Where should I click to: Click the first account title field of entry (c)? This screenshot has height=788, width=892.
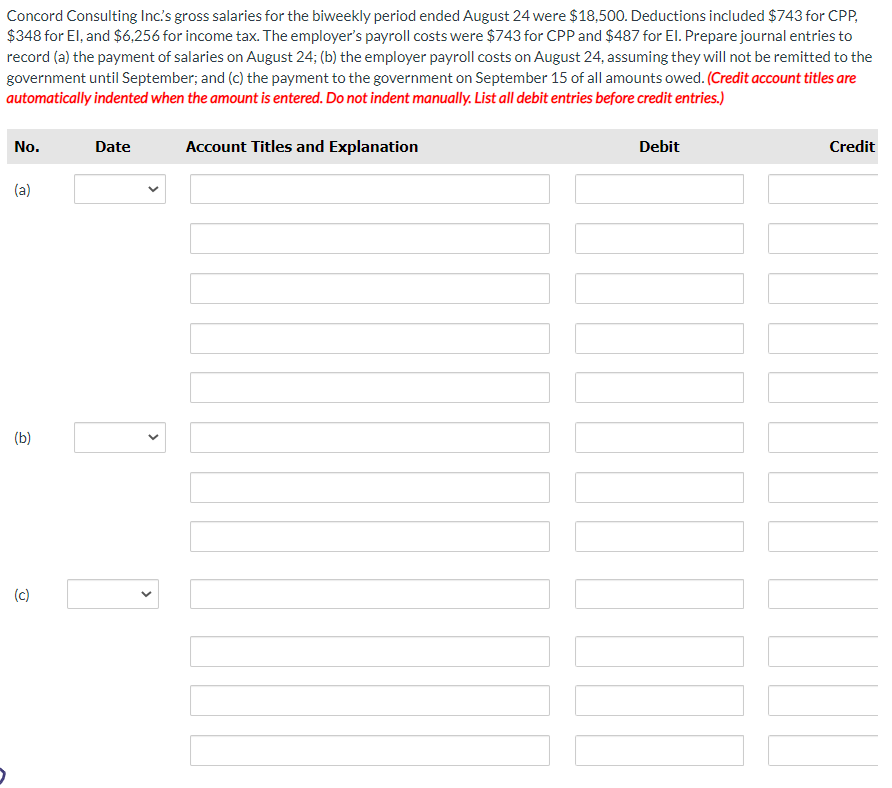370,594
